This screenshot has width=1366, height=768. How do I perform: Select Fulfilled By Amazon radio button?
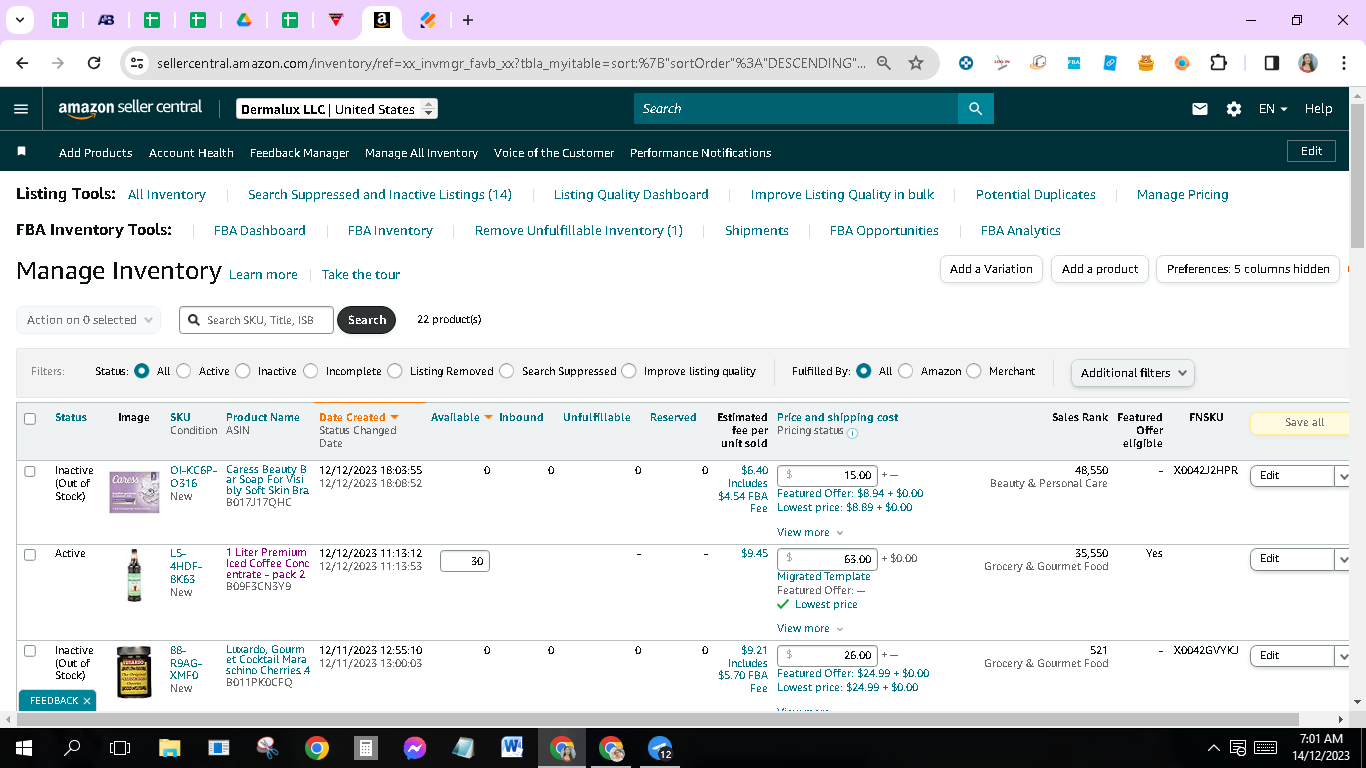tap(906, 371)
